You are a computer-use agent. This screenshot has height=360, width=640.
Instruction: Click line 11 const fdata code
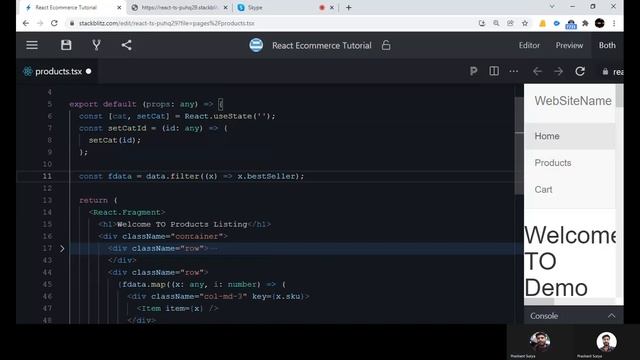tap(191, 176)
